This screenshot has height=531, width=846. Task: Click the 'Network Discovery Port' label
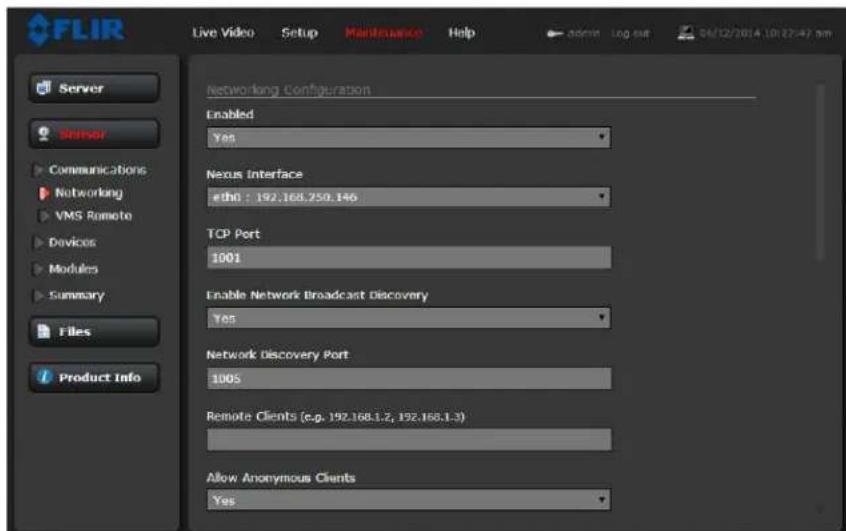coord(277,355)
